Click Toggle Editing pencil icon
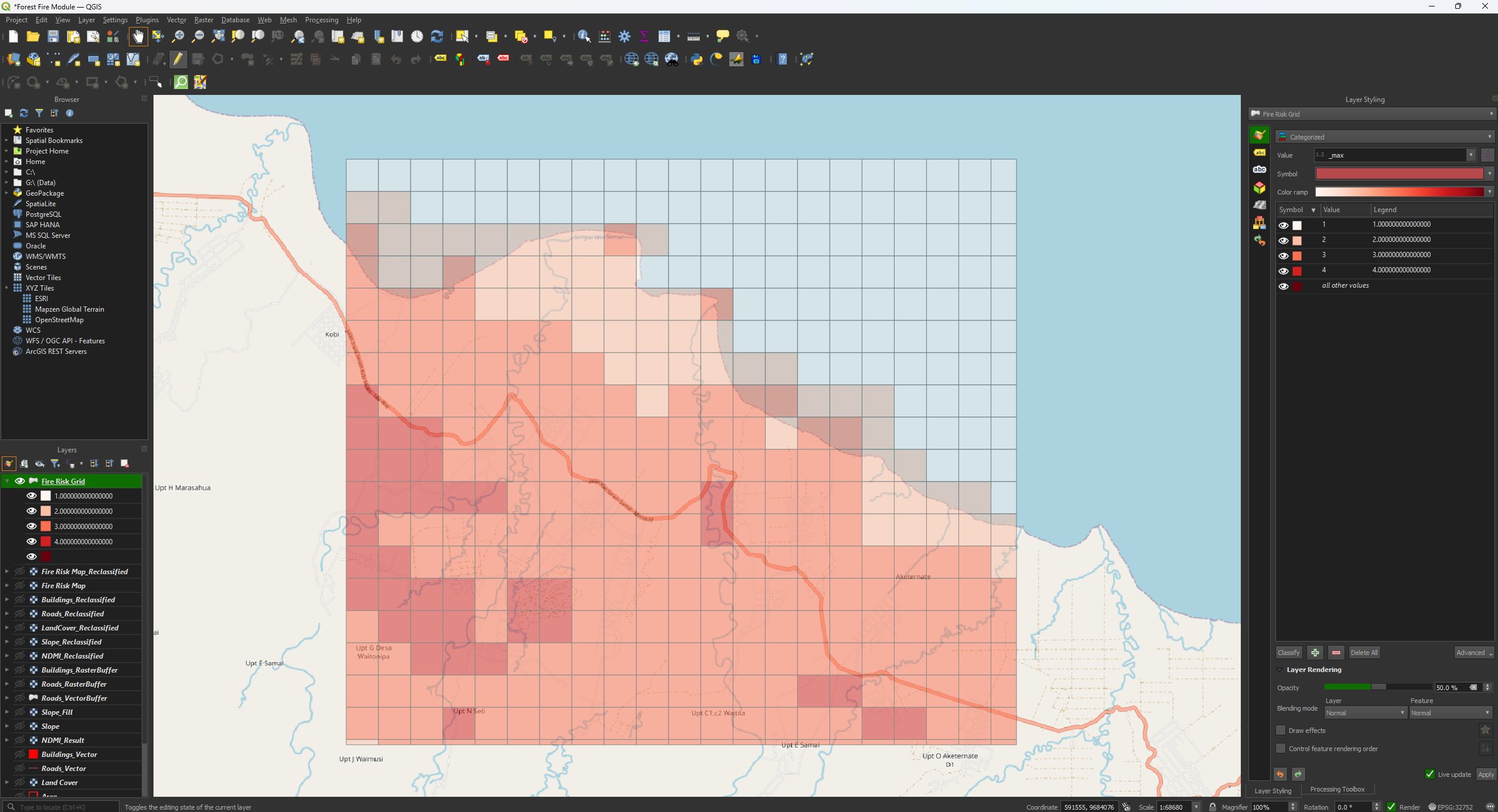 [178, 59]
